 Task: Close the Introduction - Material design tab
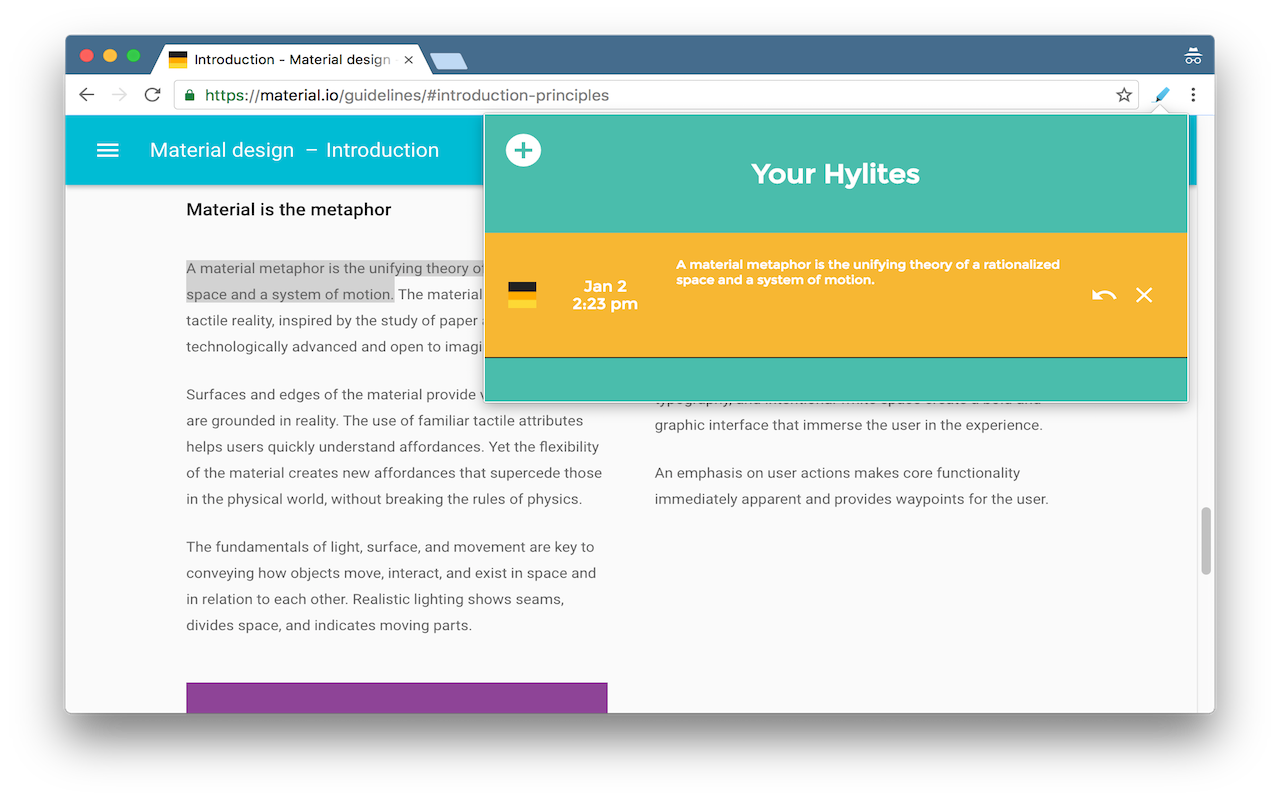pyautogui.click(x=408, y=60)
